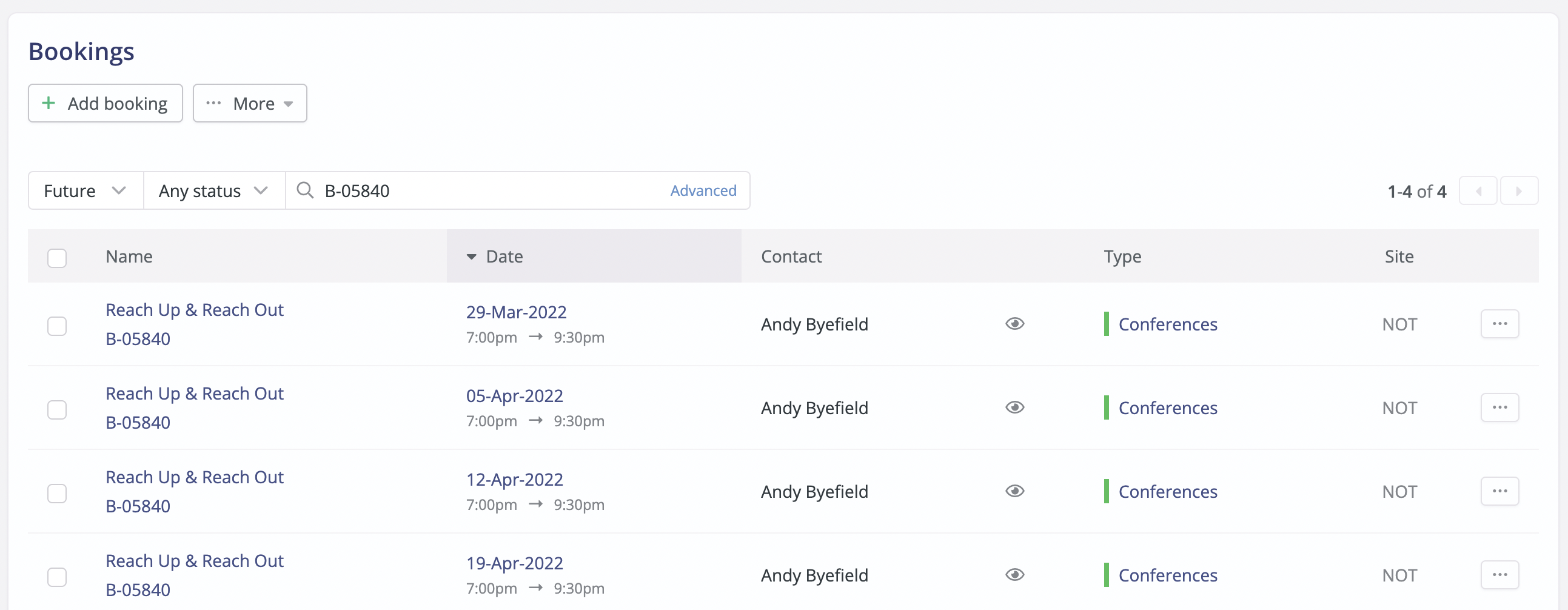Show contact preview for Andy Byefield on 29-Mar-2022
Image resolution: width=1568 pixels, height=610 pixels.
[x=1014, y=323]
